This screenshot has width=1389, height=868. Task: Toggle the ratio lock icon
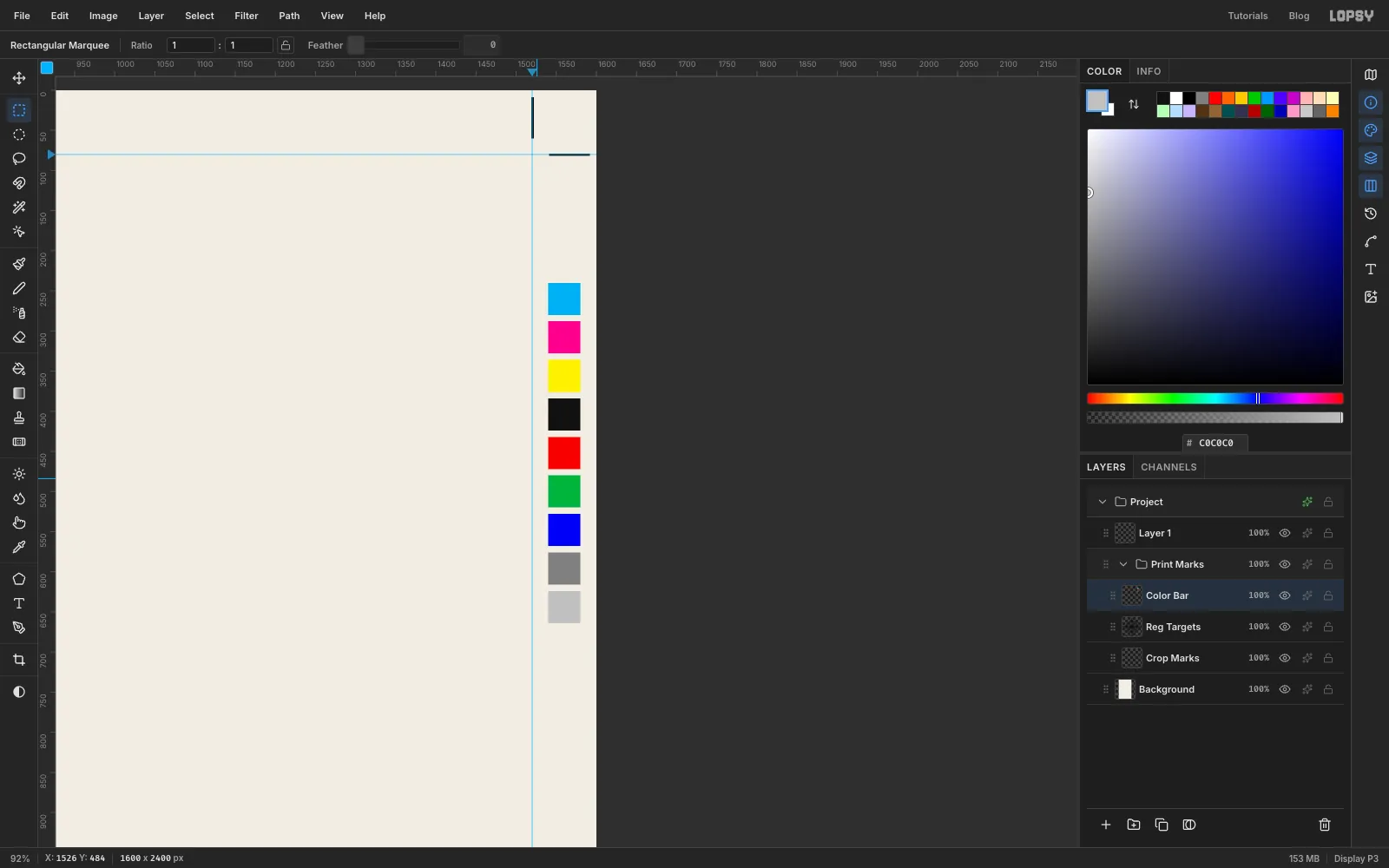pos(286,45)
